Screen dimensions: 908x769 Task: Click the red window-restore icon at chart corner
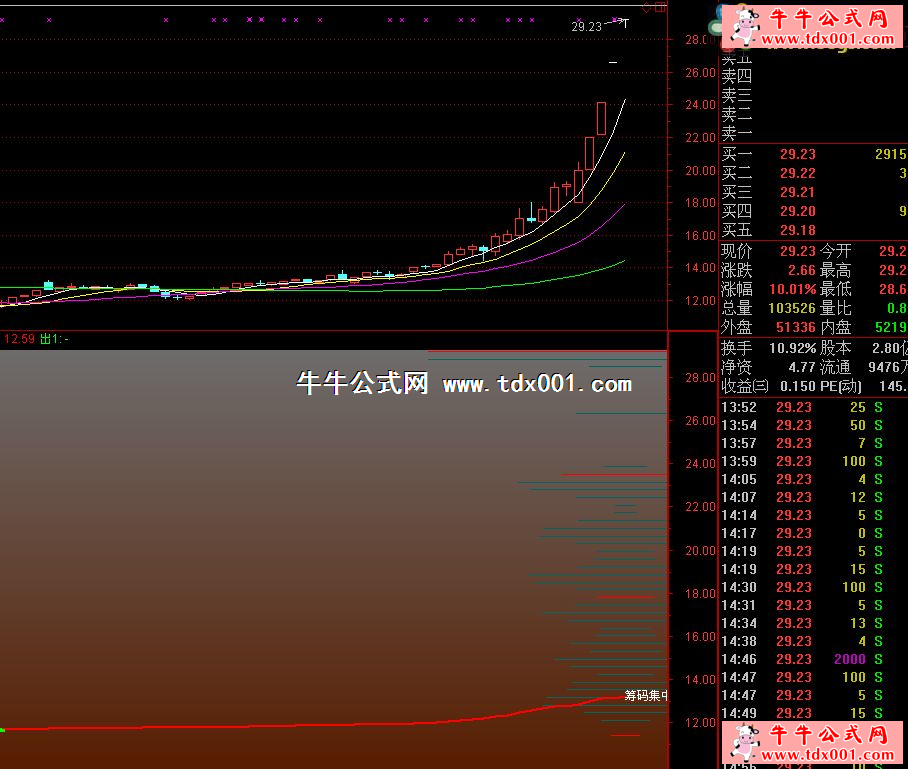click(x=662, y=6)
